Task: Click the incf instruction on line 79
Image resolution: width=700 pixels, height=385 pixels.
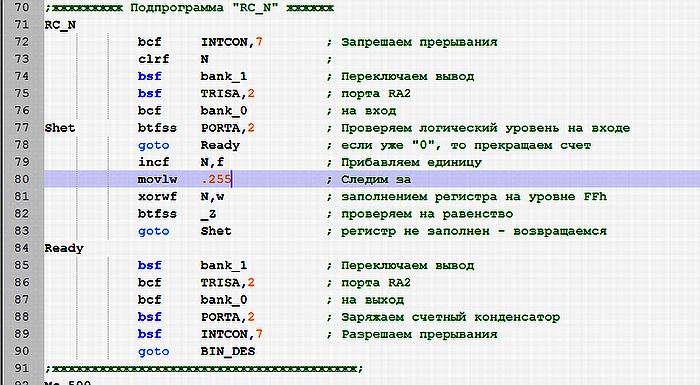Action: [153, 162]
